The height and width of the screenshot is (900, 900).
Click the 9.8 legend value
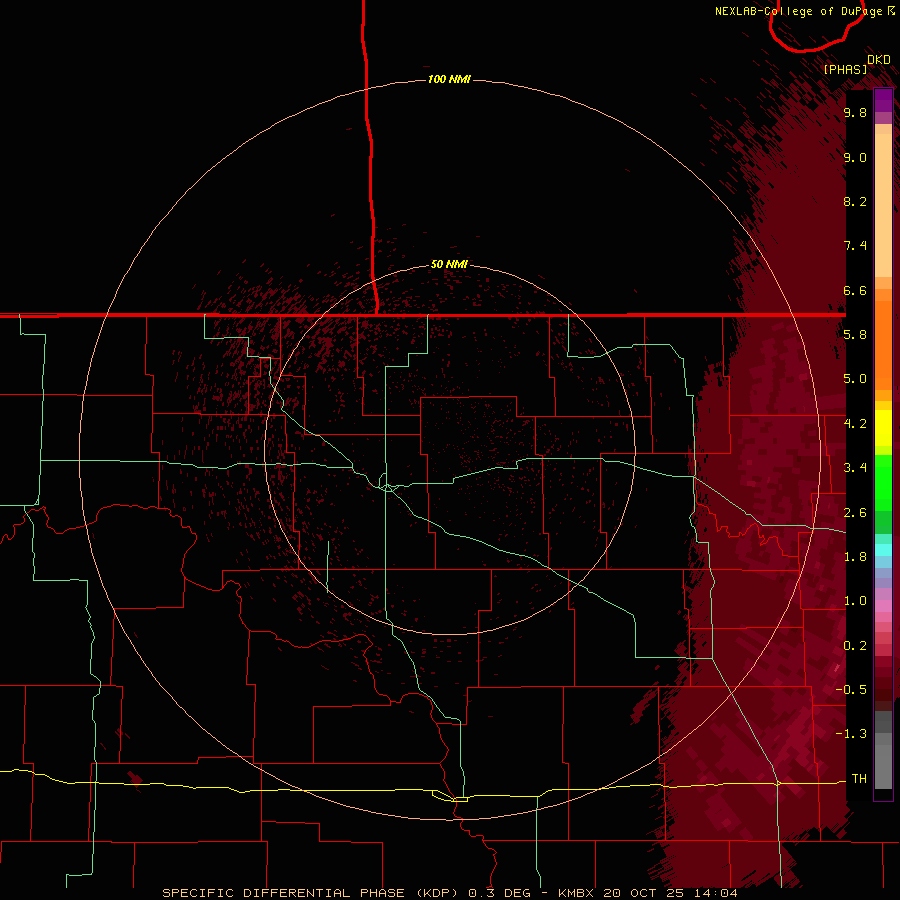click(855, 112)
